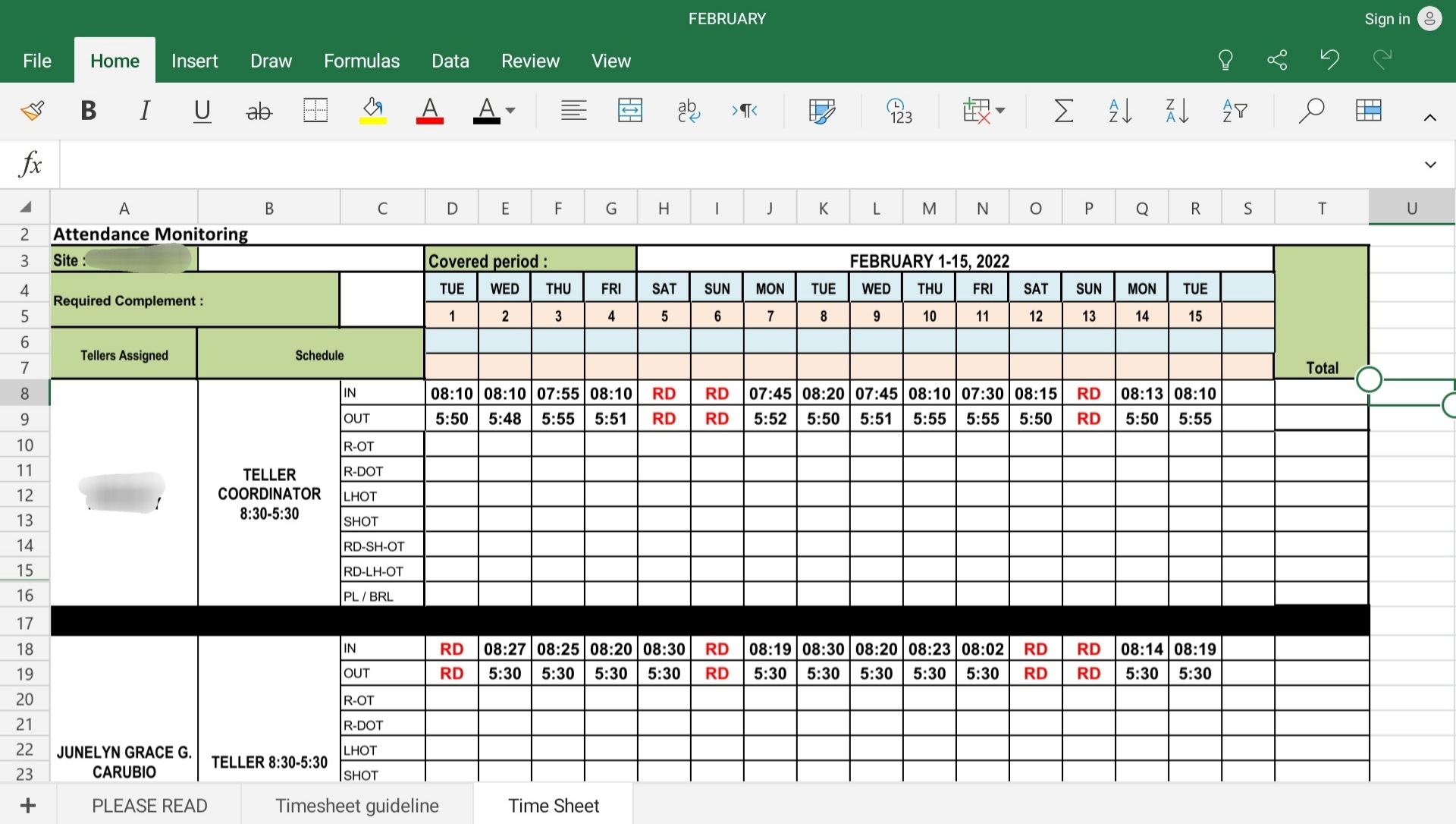This screenshot has height=824, width=1456.
Task: Open the cell borders tool
Action: click(315, 111)
